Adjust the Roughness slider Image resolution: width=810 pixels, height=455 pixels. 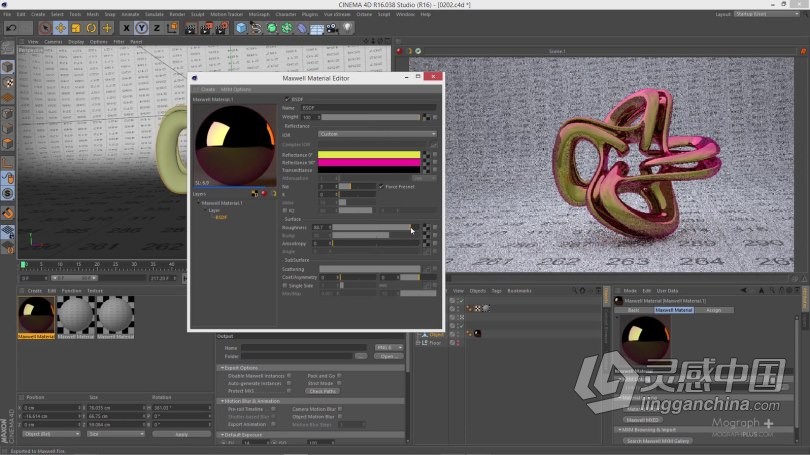click(376, 227)
